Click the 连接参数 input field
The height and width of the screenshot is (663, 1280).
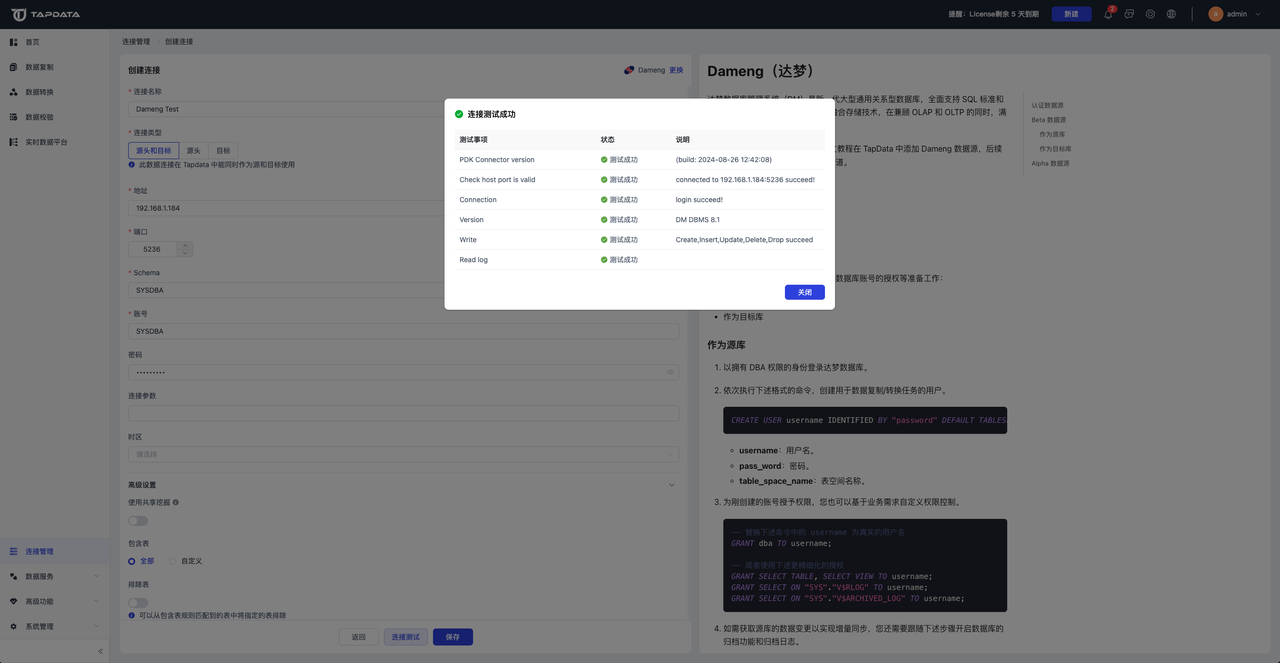pos(404,413)
